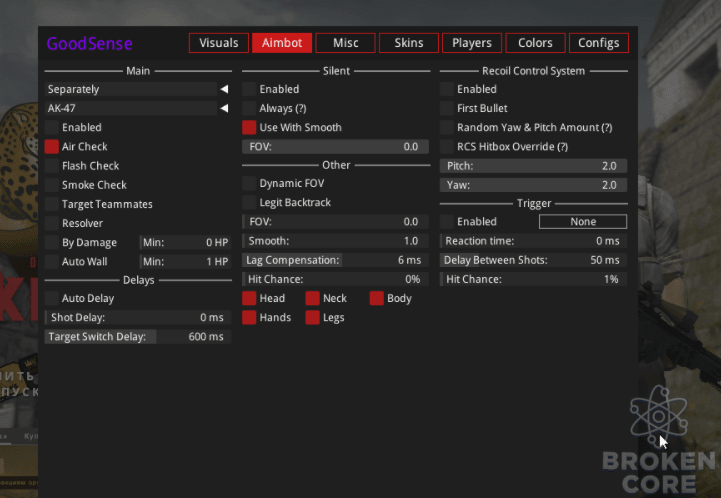
Task: Click the GoodSense logo title
Action: [90, 44]
